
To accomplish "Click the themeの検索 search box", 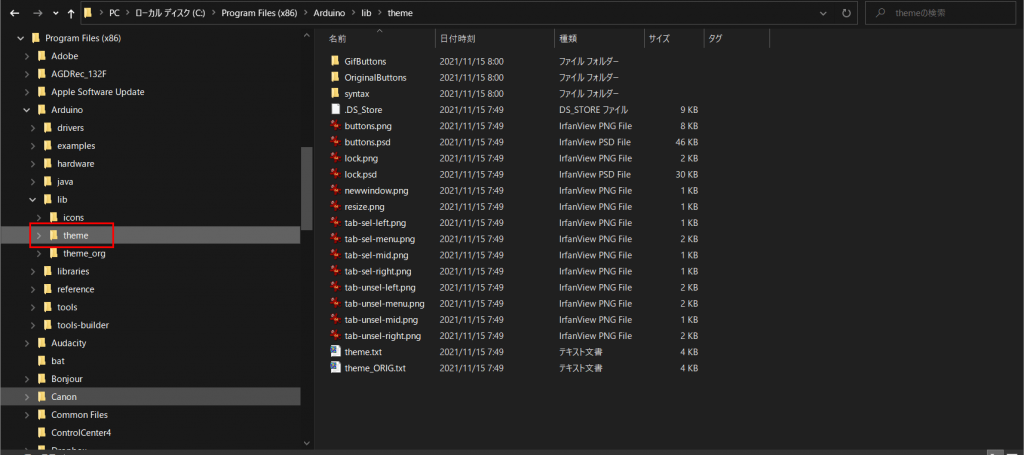I will [950, 13].
